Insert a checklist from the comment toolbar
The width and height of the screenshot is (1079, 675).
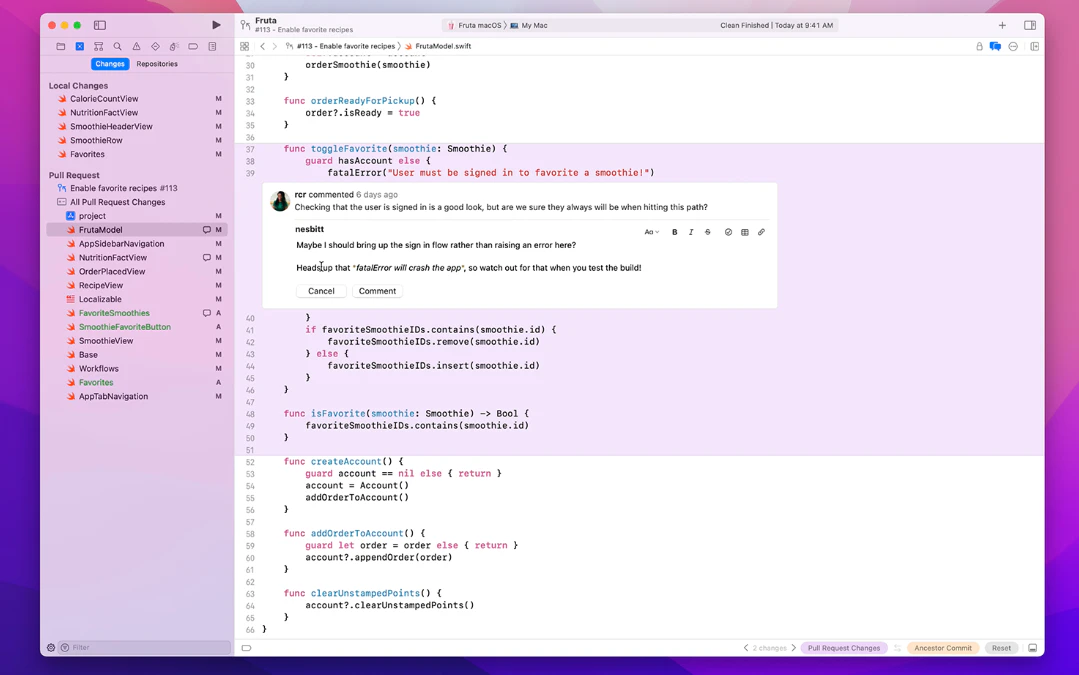[x=728, y=232]
